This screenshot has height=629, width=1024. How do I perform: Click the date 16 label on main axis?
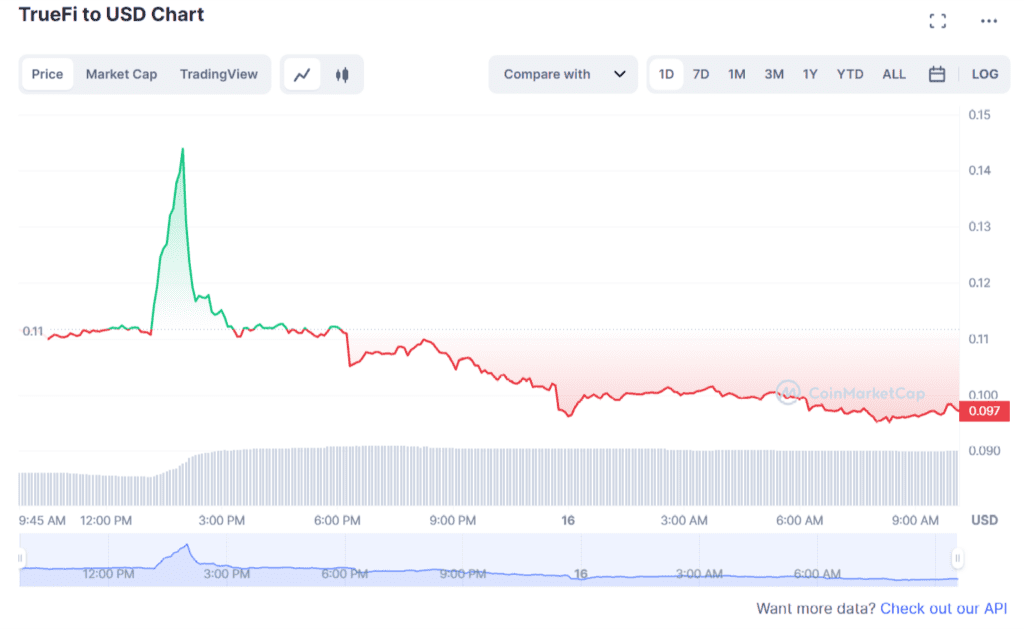click(568, 521)
